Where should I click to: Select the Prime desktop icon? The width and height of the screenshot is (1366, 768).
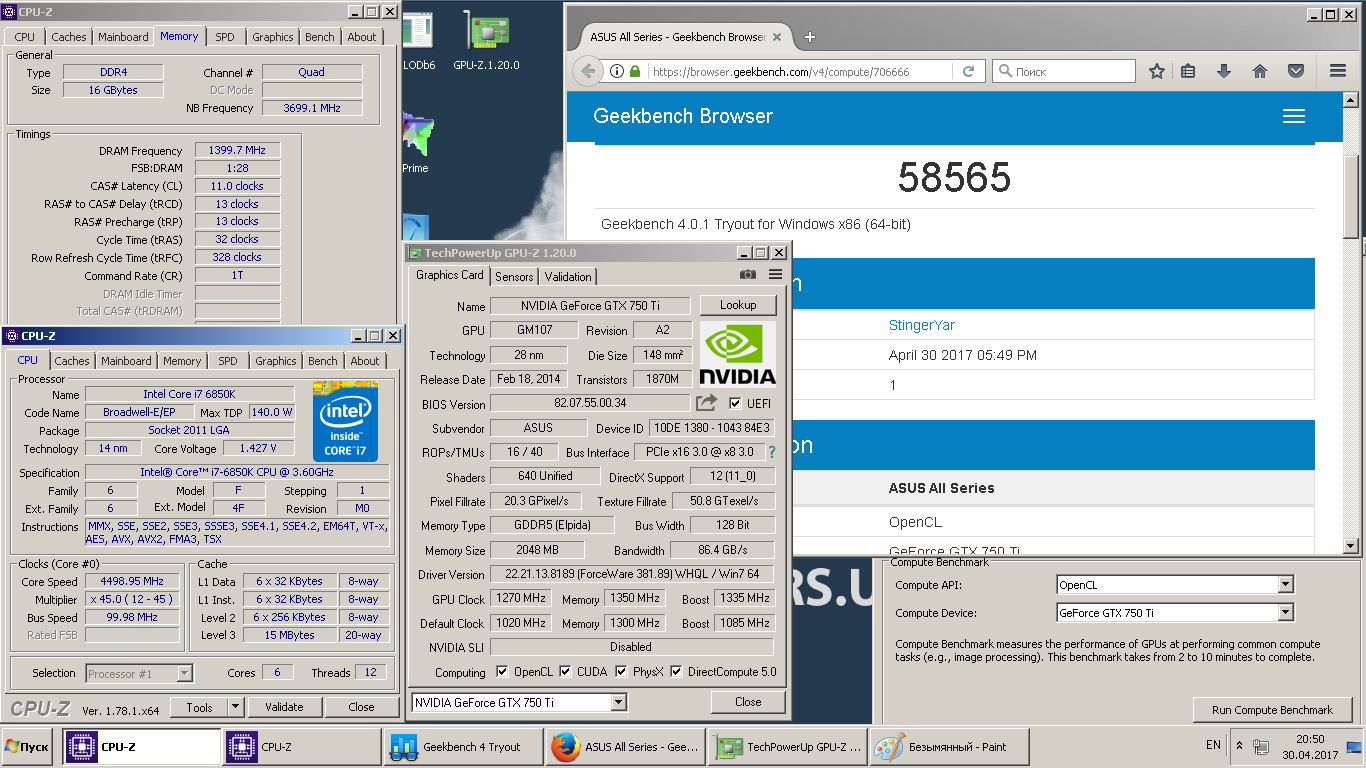click(x=416, y=144)
